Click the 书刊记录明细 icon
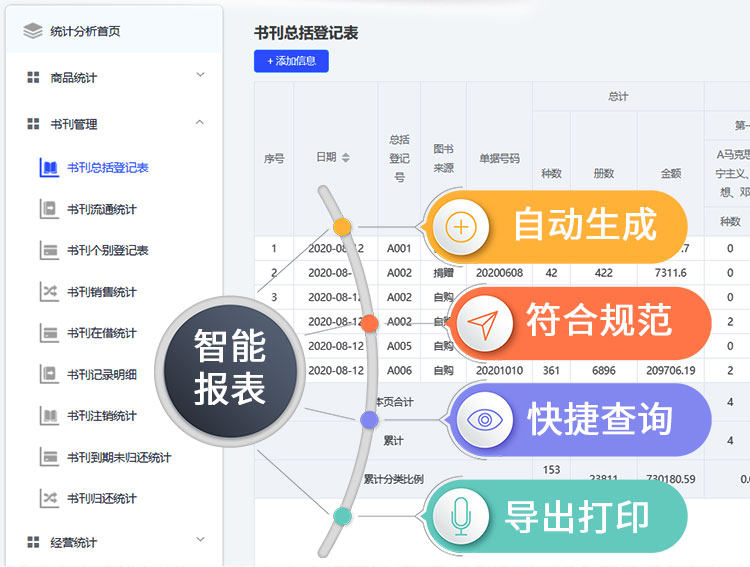Screen dimensions: 750x567 pyautogui.click(x=49, y=374)
